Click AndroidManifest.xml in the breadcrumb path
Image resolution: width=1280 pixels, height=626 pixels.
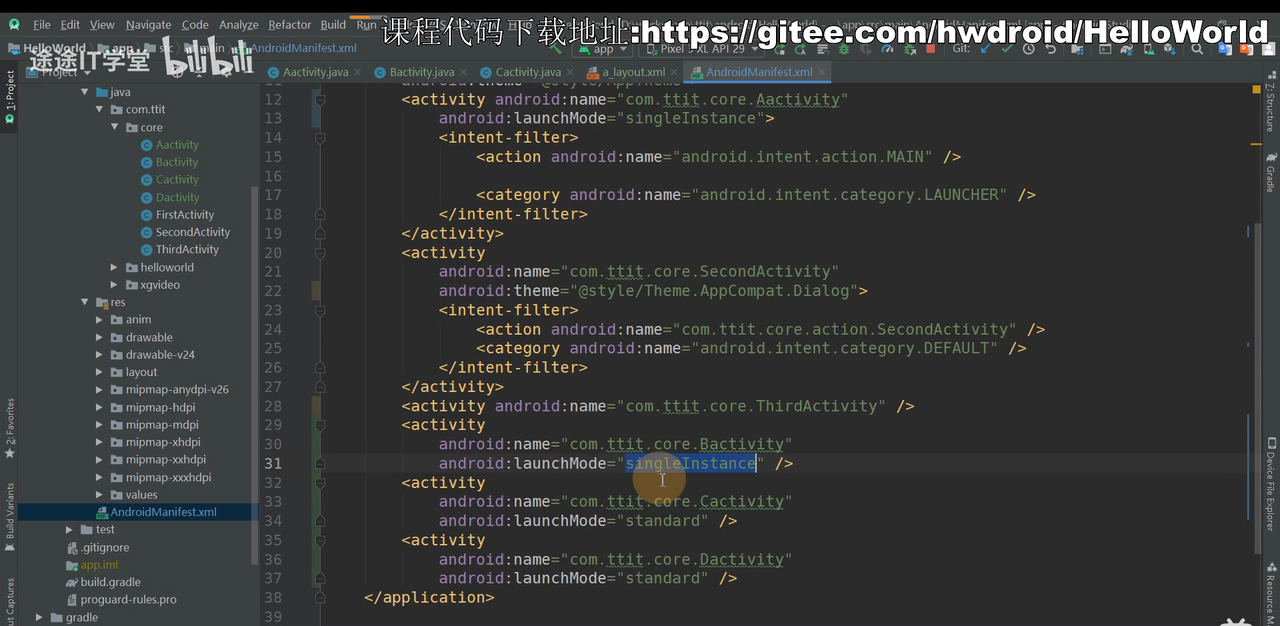tap(303, 48)
